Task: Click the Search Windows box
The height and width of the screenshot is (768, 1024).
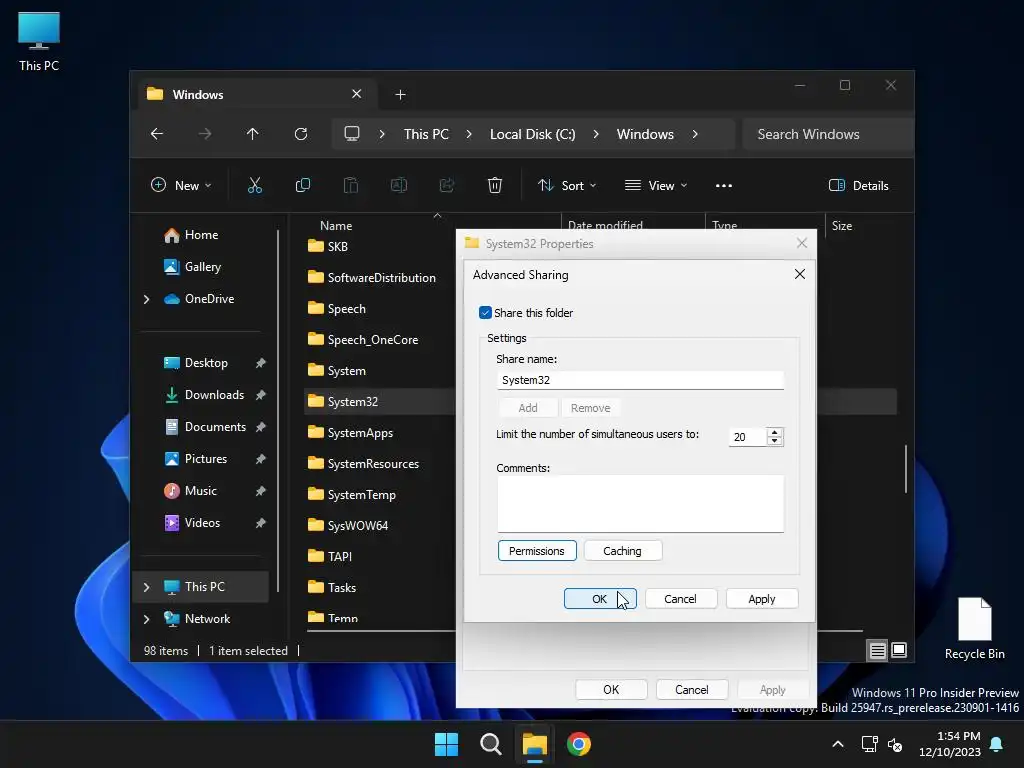Action: 828,134
